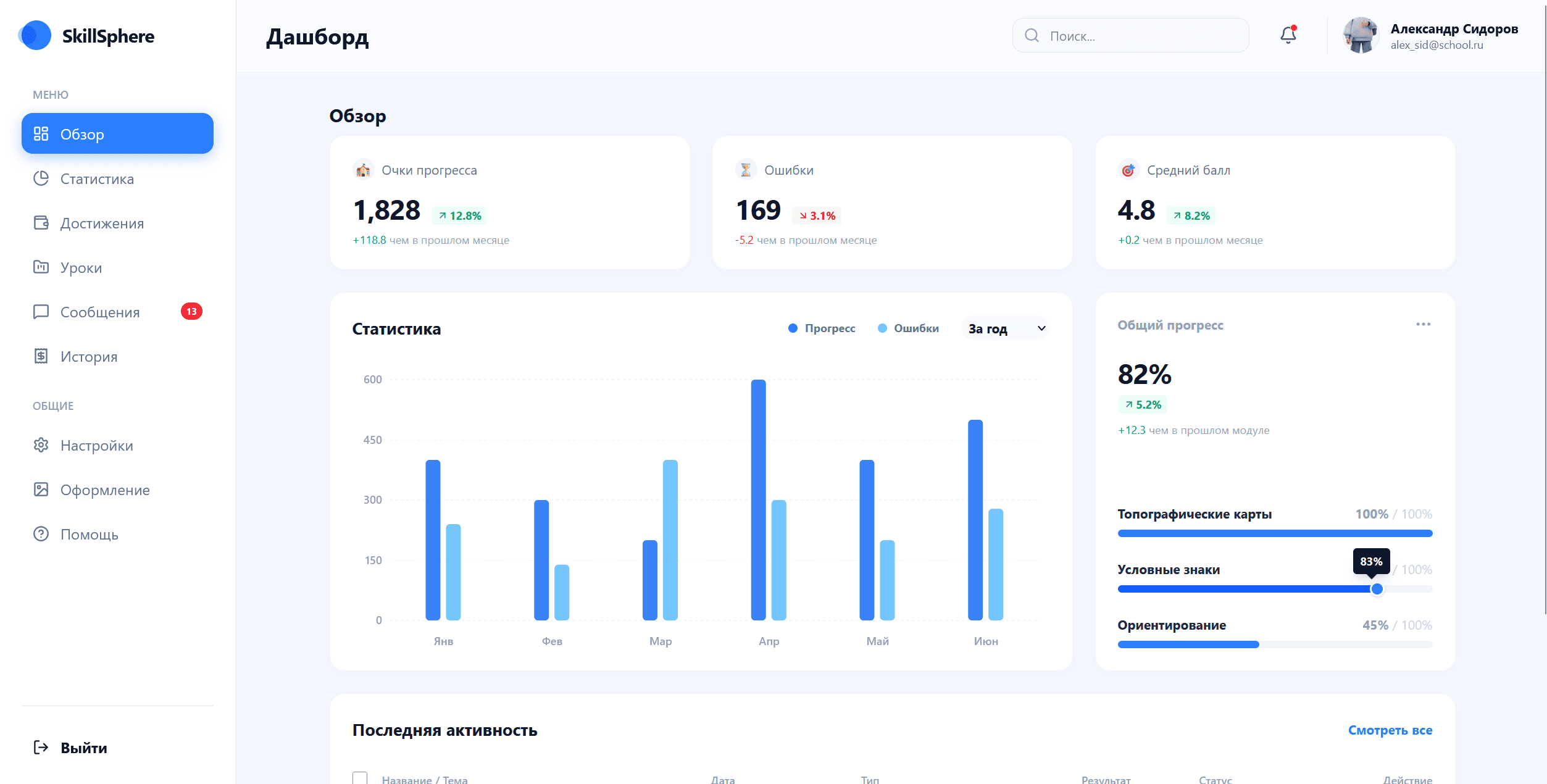Open Настройки via the gear icon
The image size is (1547, 784).
41,445
